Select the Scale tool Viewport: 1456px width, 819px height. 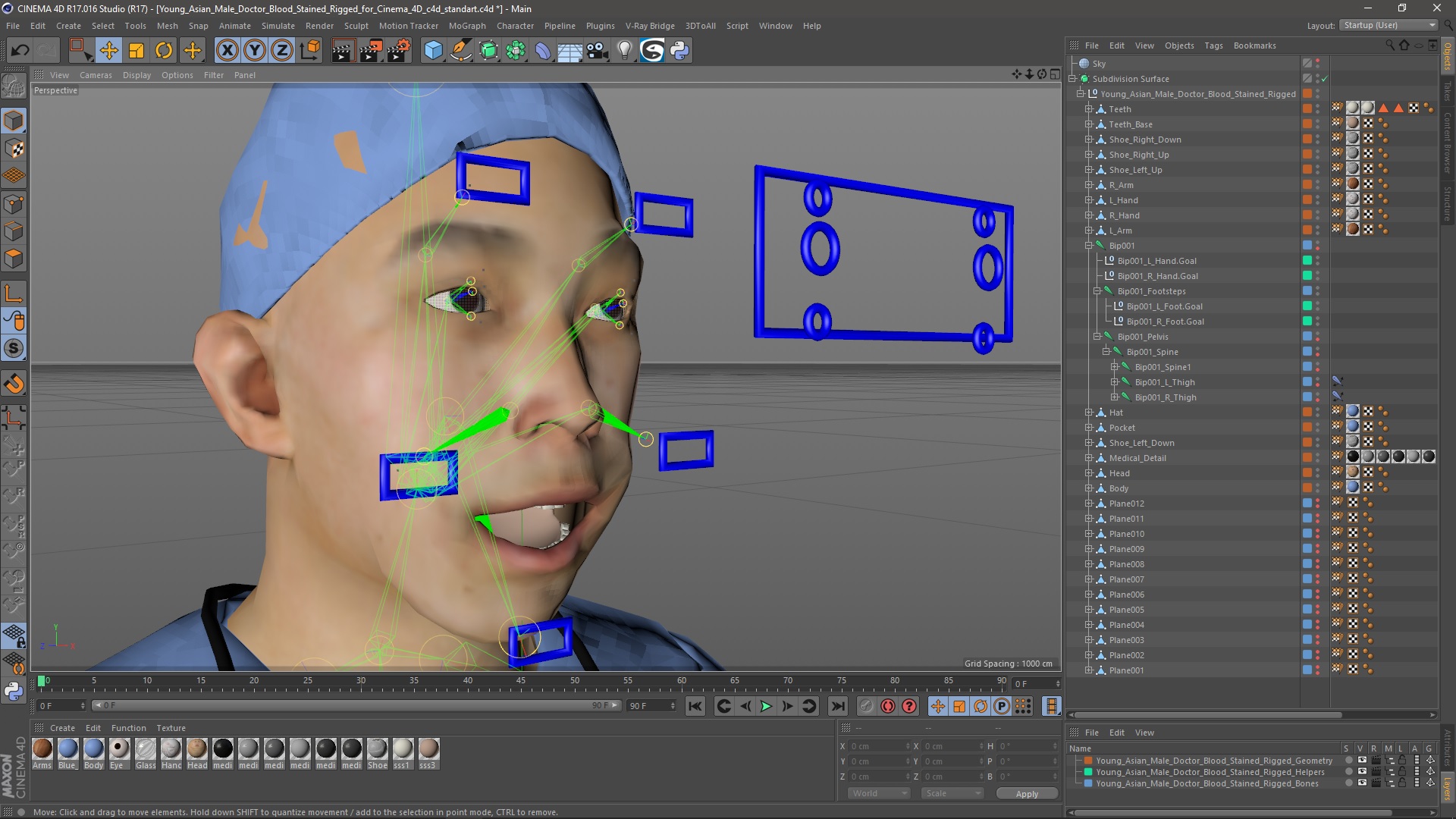click(x=136, y=51)
